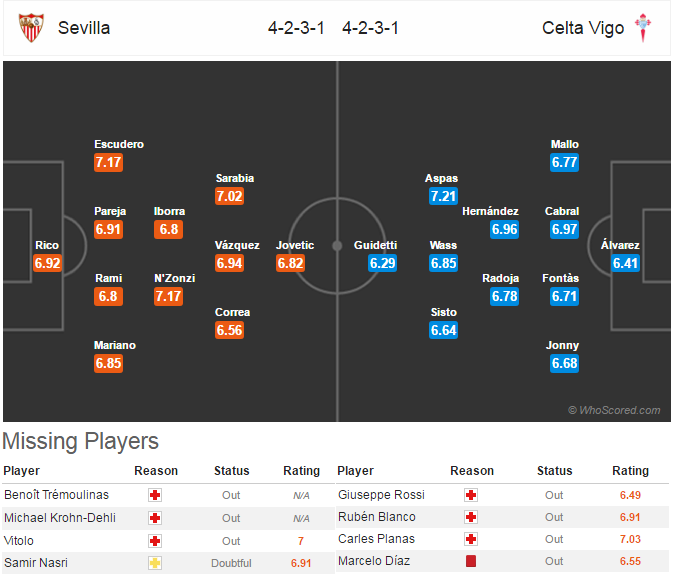Click the Sevilla club crest icon

pyautogui.click(x=31, y=28)
